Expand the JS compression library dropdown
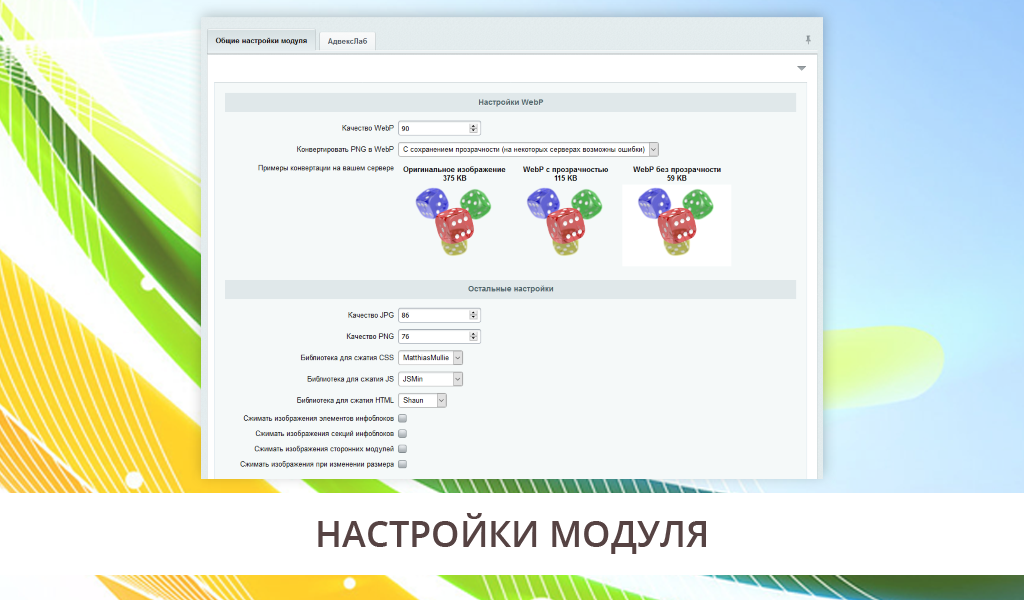 [x=431, y=379]
